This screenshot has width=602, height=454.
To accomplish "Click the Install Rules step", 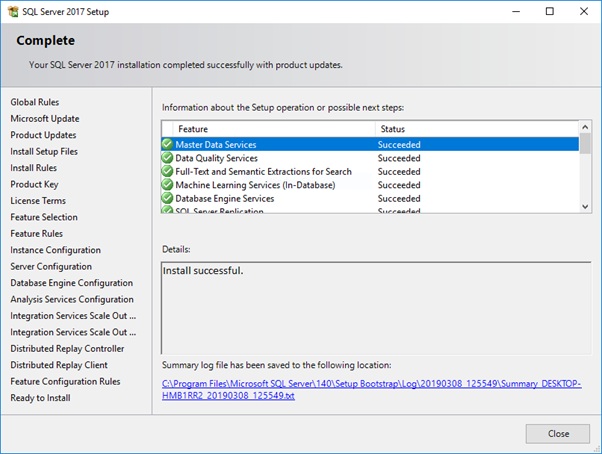I will (x=33, y=168).
